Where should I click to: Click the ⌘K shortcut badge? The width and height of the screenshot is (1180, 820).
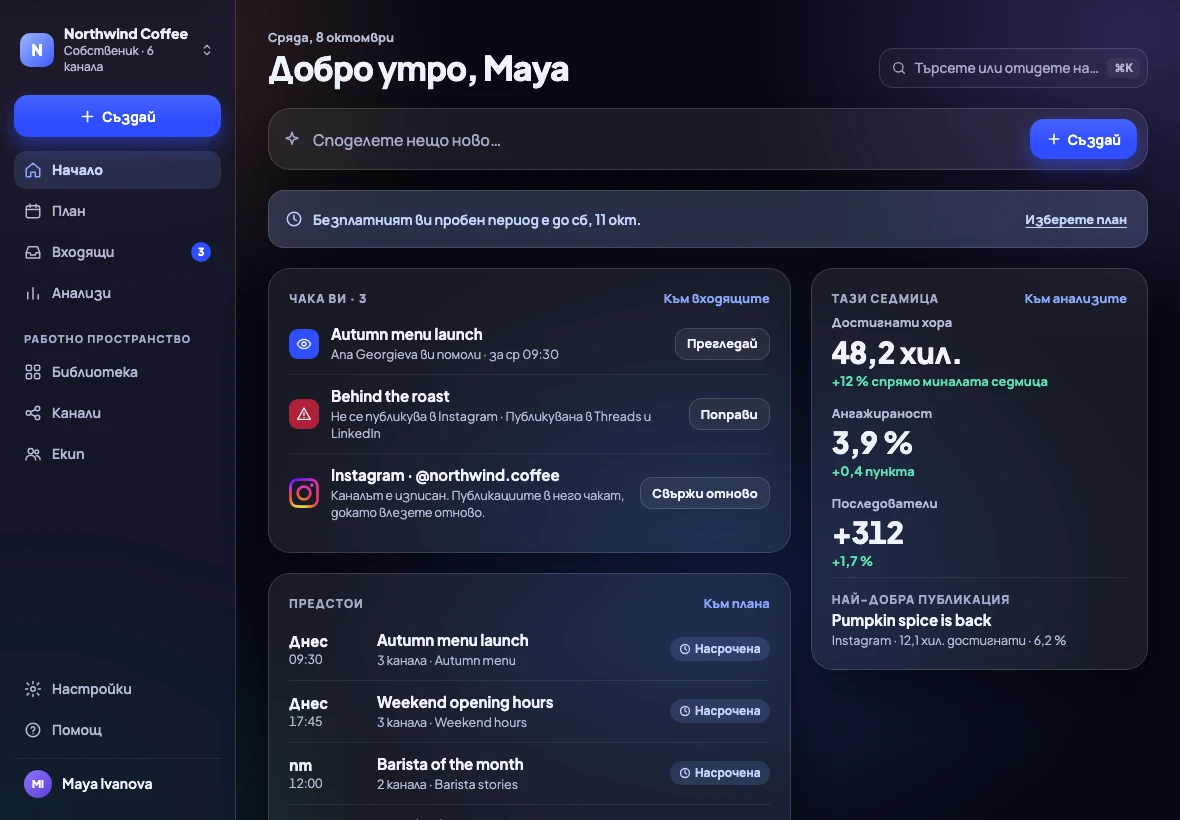coord(1124,68)
